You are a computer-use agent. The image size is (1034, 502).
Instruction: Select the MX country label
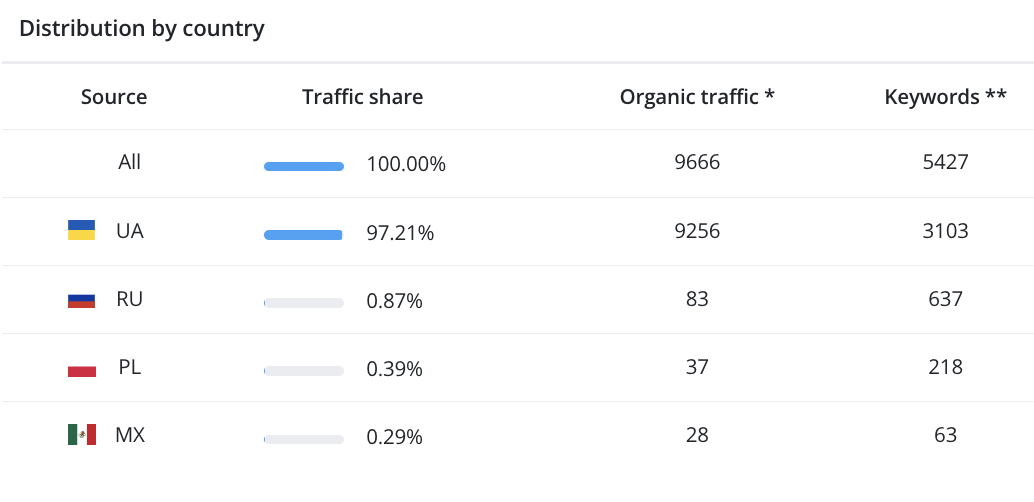click(130, 435)
